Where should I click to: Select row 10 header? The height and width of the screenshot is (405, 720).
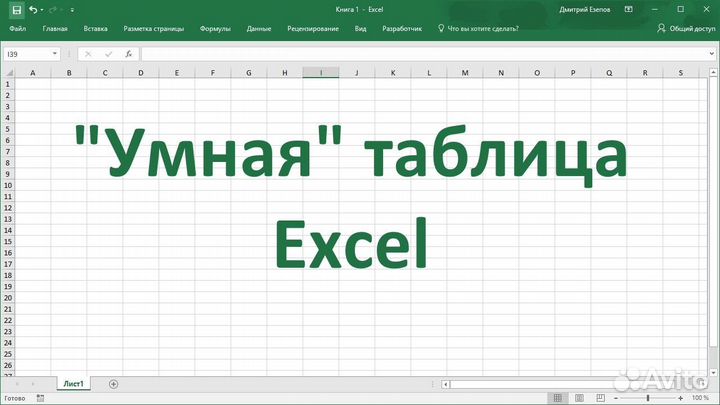(8, 186)
